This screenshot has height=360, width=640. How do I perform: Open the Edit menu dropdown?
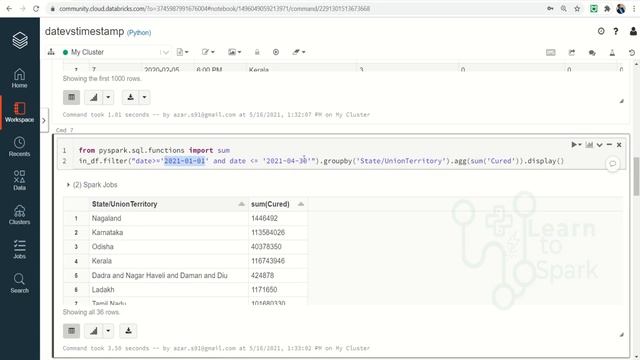pyautogui.click(x=208, y=52)
